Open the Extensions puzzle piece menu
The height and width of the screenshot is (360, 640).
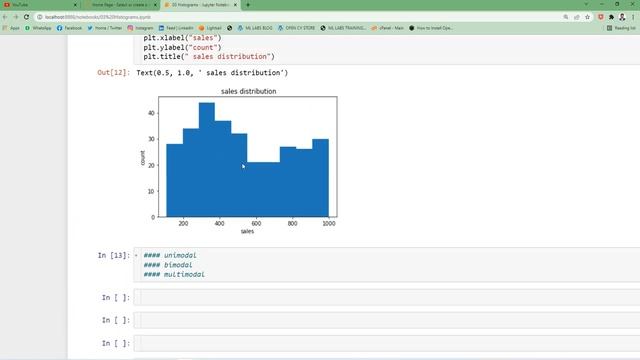coord(611,17)
